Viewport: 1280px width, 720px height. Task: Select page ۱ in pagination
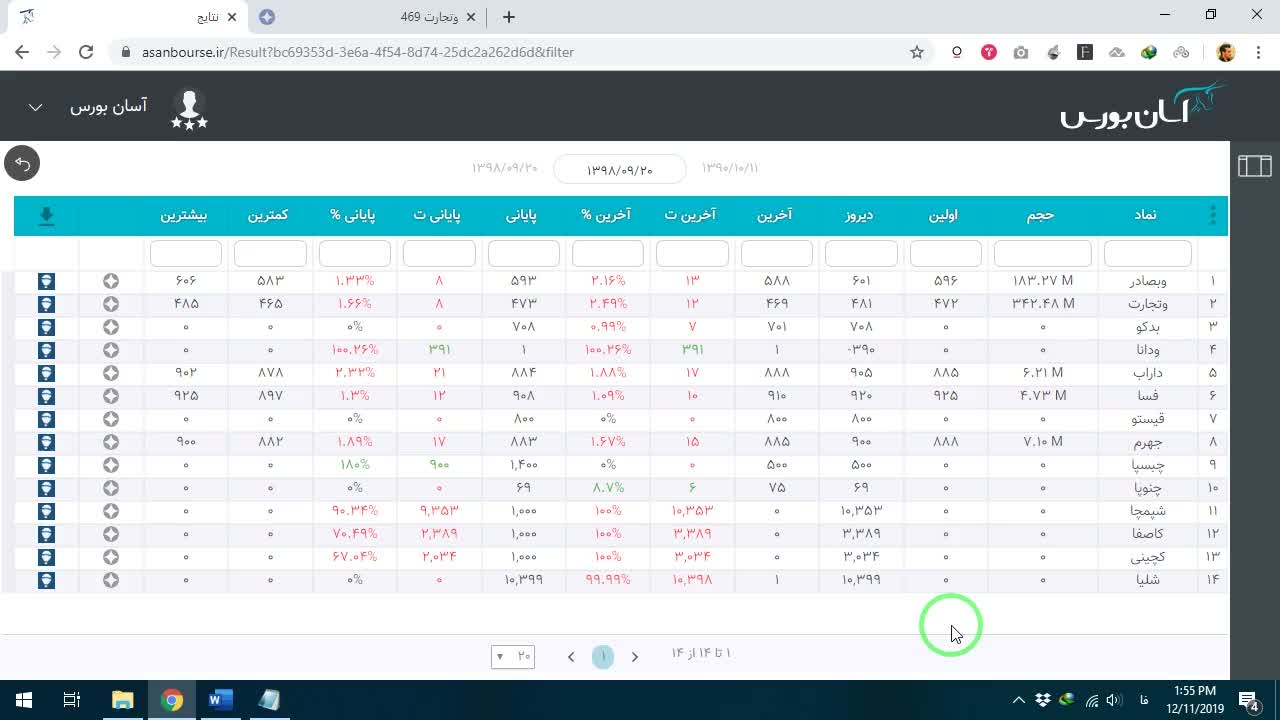point(603,656)
